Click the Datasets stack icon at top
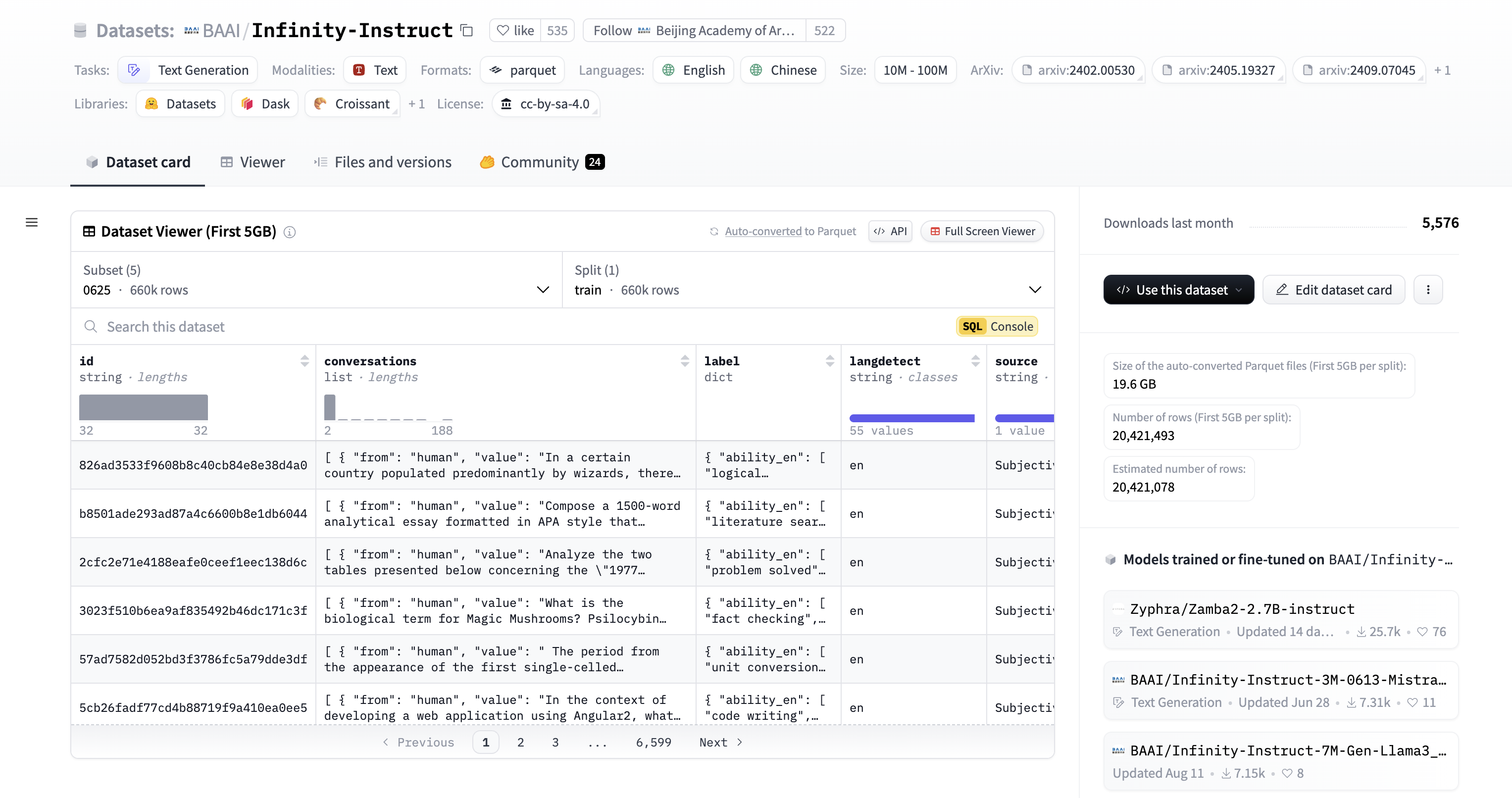This screenshot has height=798, width=1512. point(80,31)
